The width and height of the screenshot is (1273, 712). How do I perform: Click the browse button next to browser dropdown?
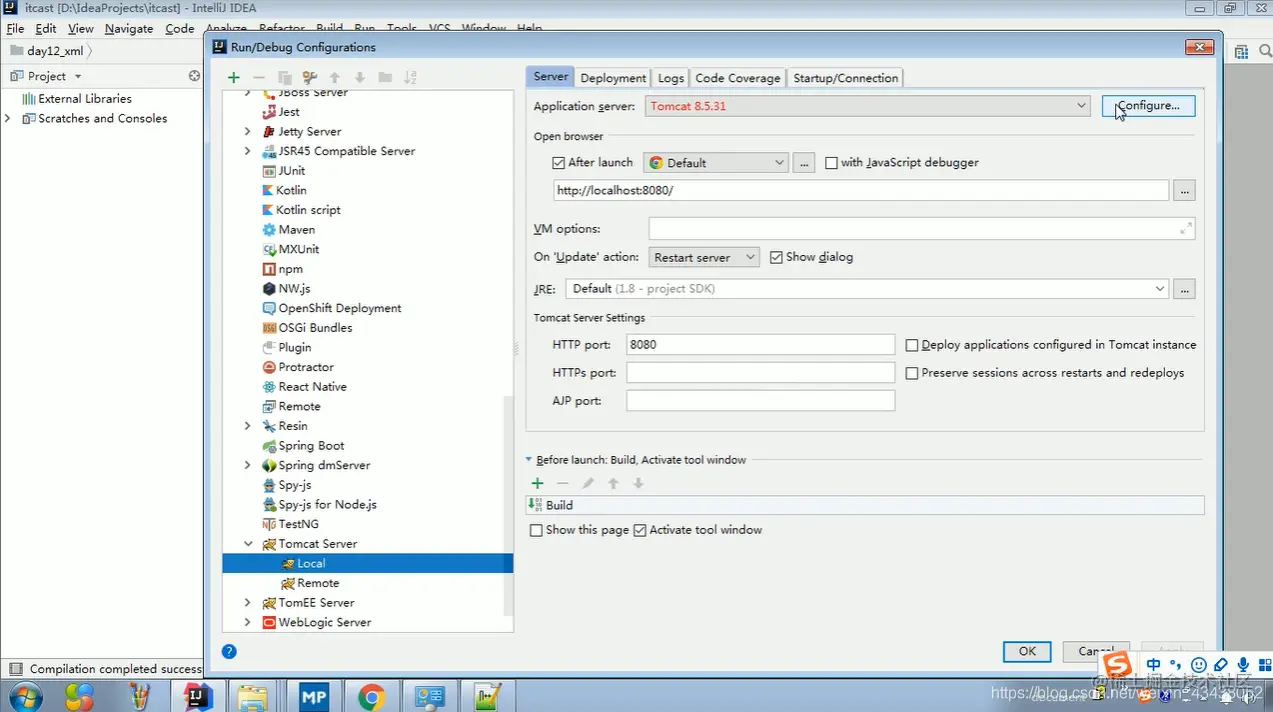pyautogui.click(x=804, y=163)
